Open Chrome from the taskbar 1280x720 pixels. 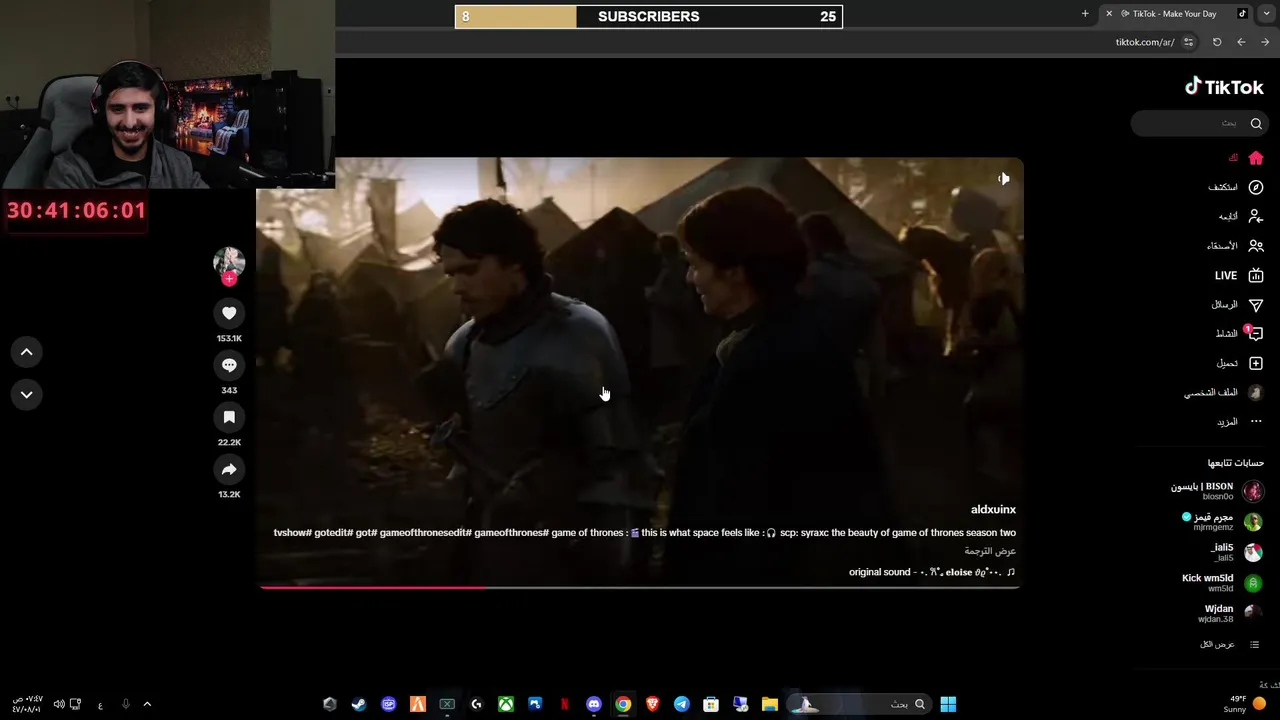pyautogui.click(x=623, y=704)
